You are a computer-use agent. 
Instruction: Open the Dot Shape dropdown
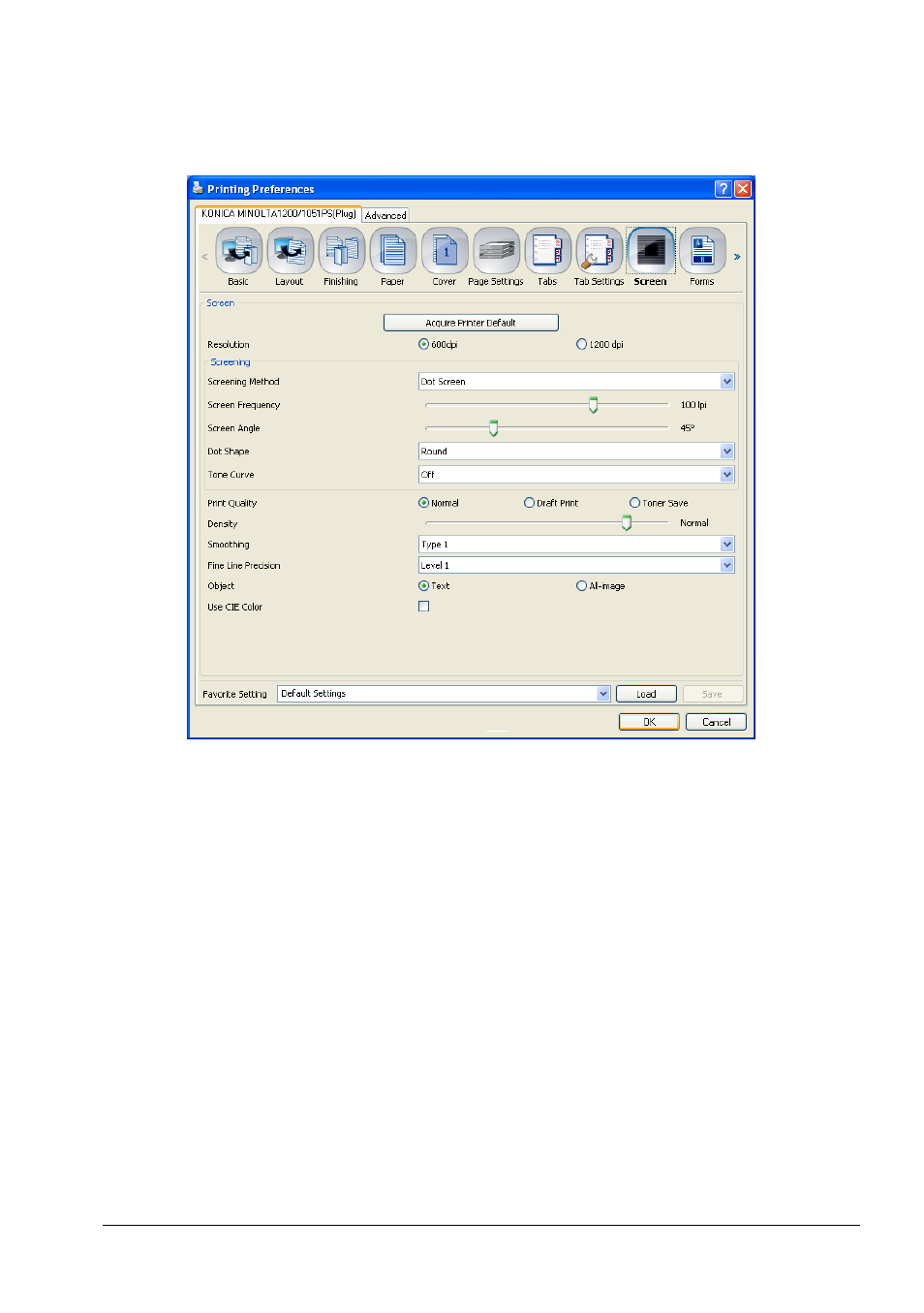[576, 452]
